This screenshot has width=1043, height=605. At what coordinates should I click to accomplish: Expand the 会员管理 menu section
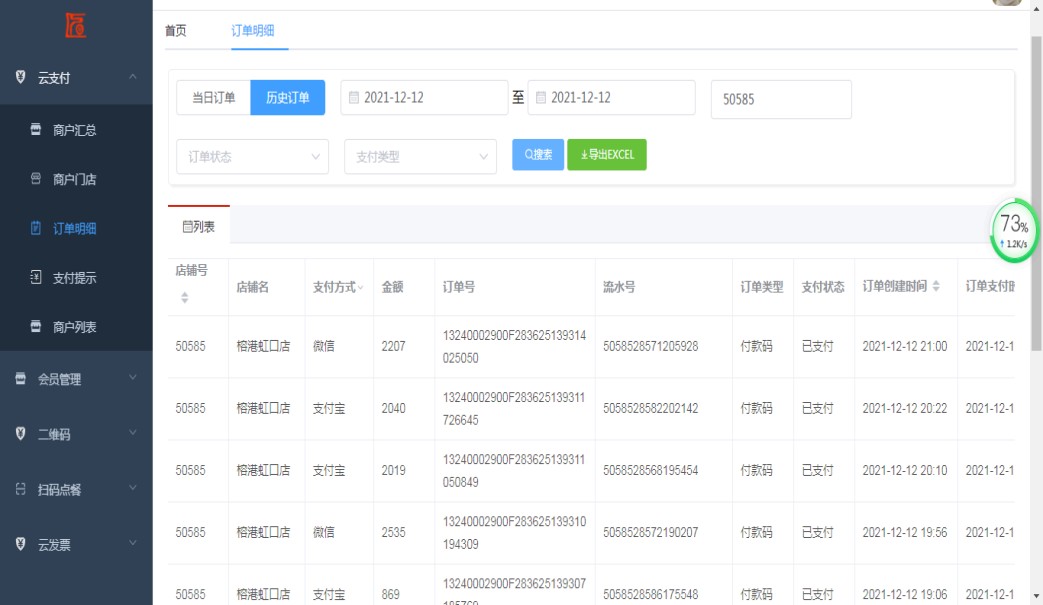76,379
